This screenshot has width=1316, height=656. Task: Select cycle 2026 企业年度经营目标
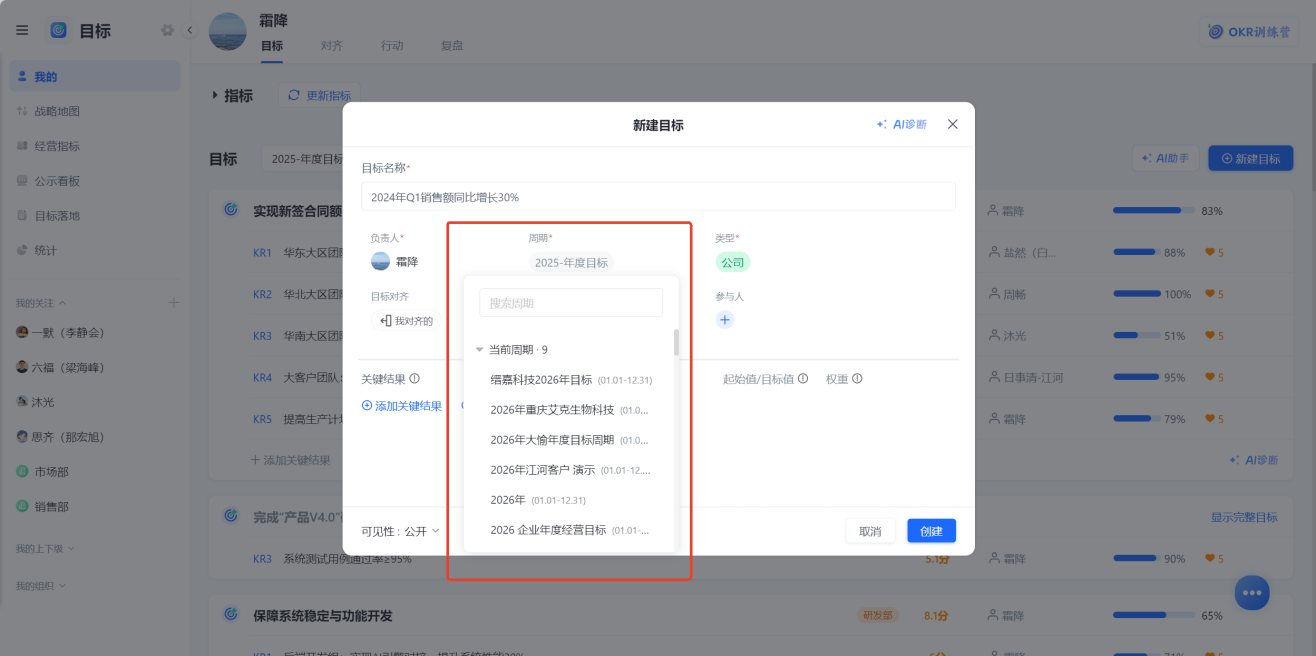click(x=571, y=530)
